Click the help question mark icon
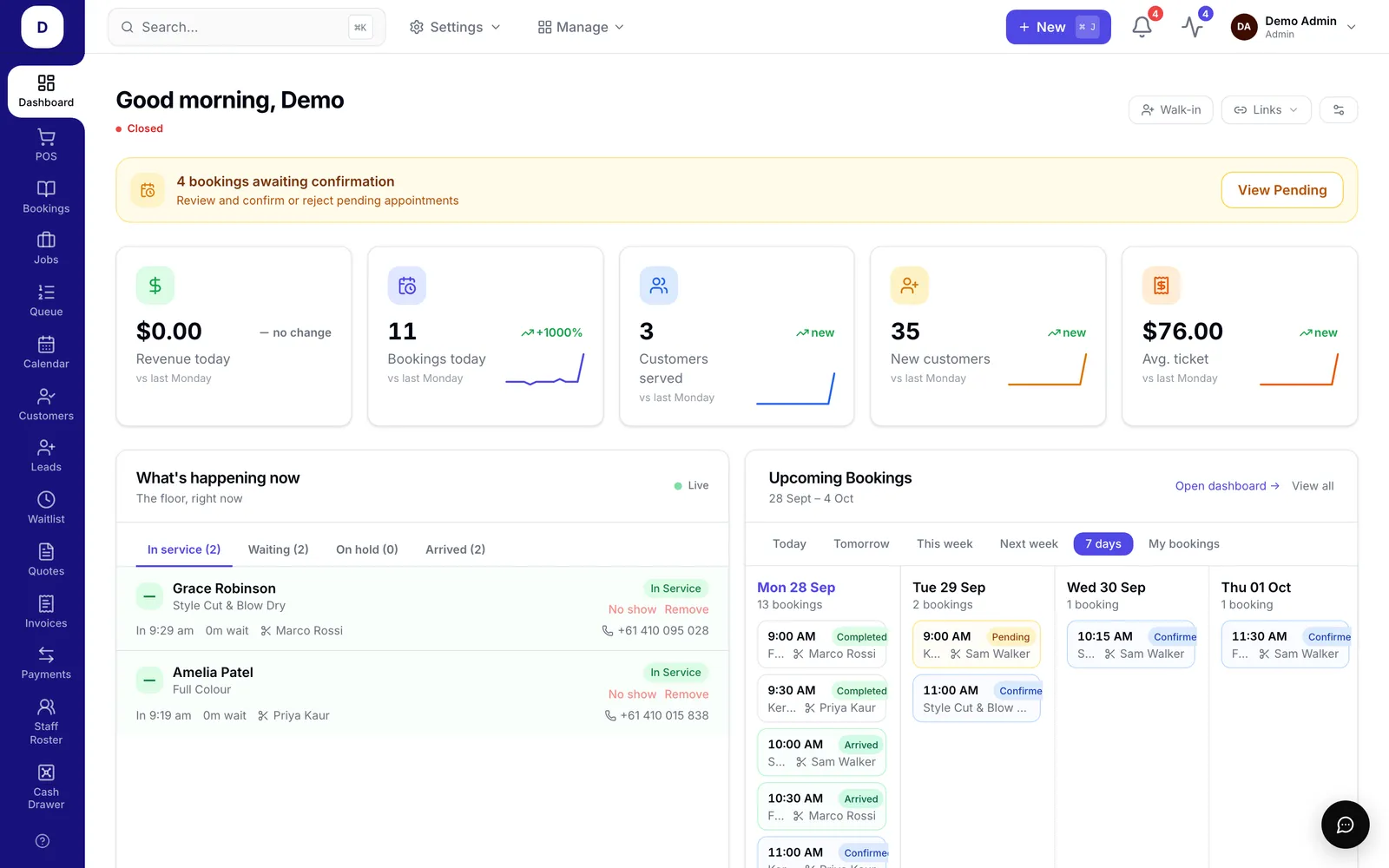The image size is (1389, 868). click(x=43, y=841)
